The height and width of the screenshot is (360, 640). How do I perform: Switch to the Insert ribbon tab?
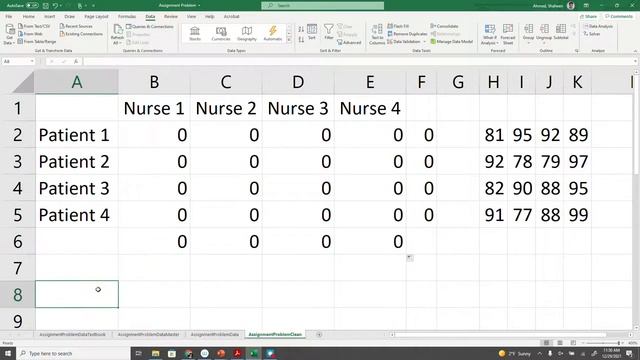(49, 17)
